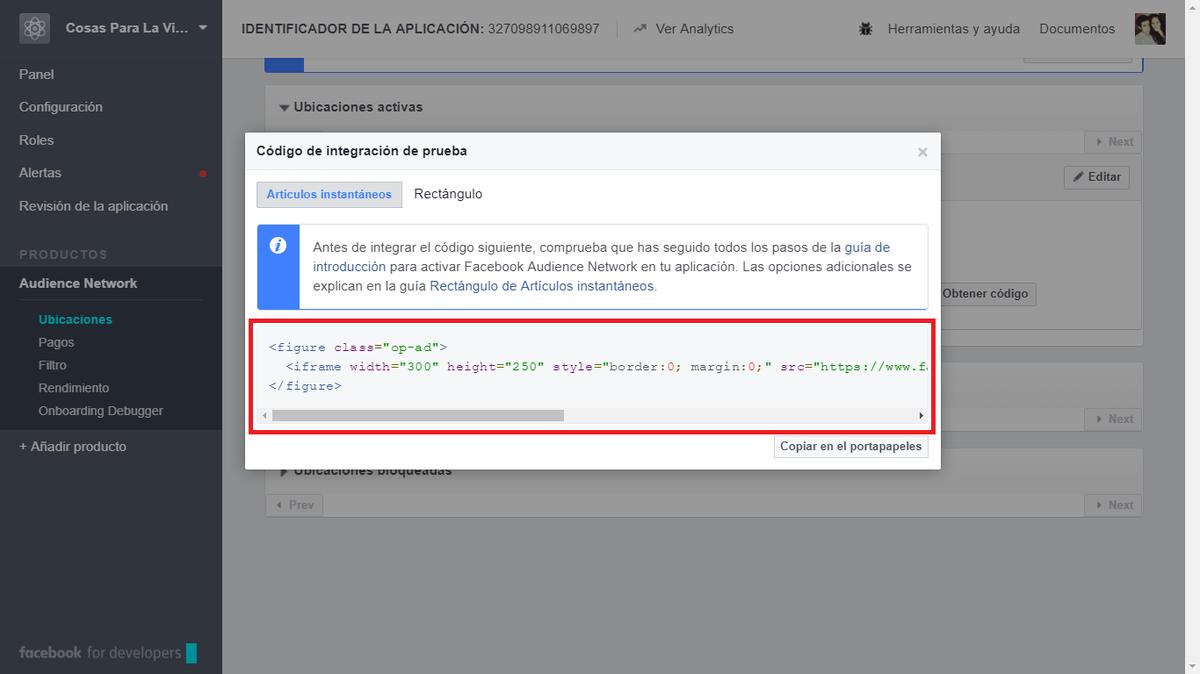Viewport: 1200px width, 674px height.
Task: Click the trending arrow icon beside Ver Analytics
Action: 640,28
